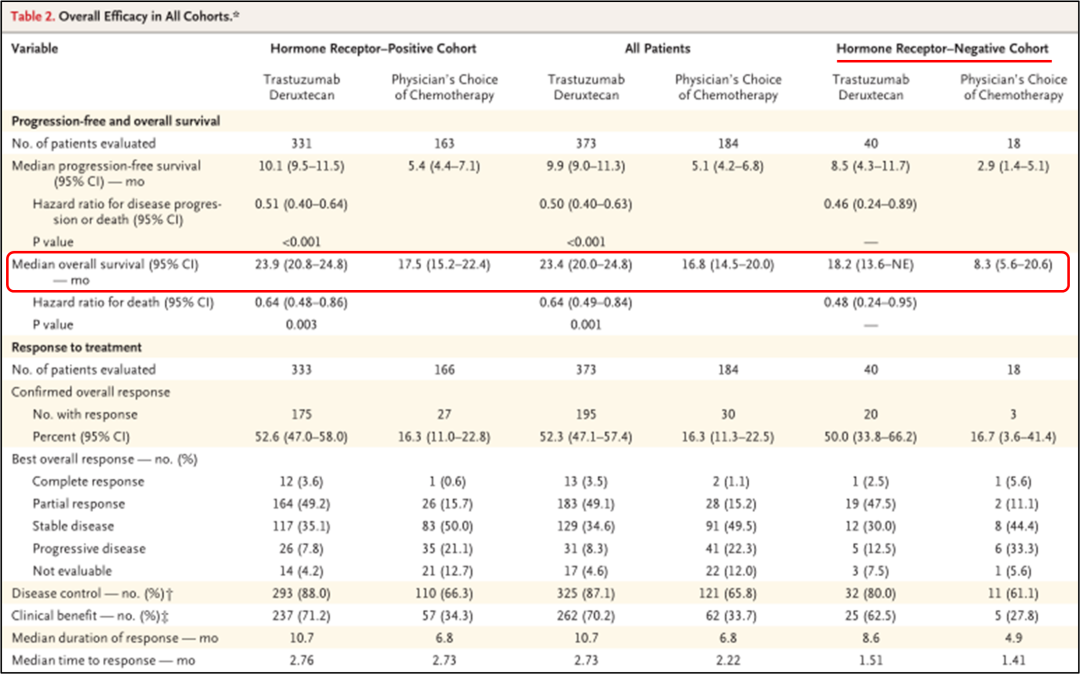The width and height of the screenshot is (1080, 674).
Task: Select the 'Stable disease' row label
Action: 73,527
